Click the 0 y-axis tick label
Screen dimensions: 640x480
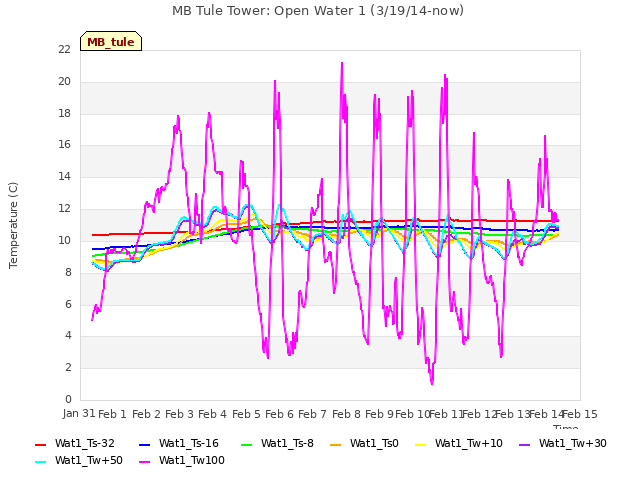pyautogui.click(x=68, y=399)
